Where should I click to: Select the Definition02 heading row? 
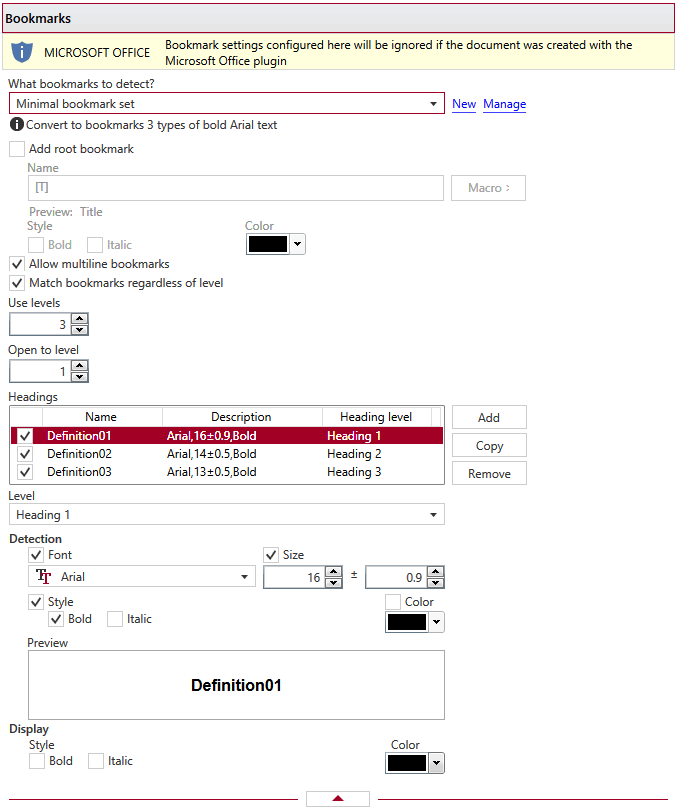(x=227, y=454)
